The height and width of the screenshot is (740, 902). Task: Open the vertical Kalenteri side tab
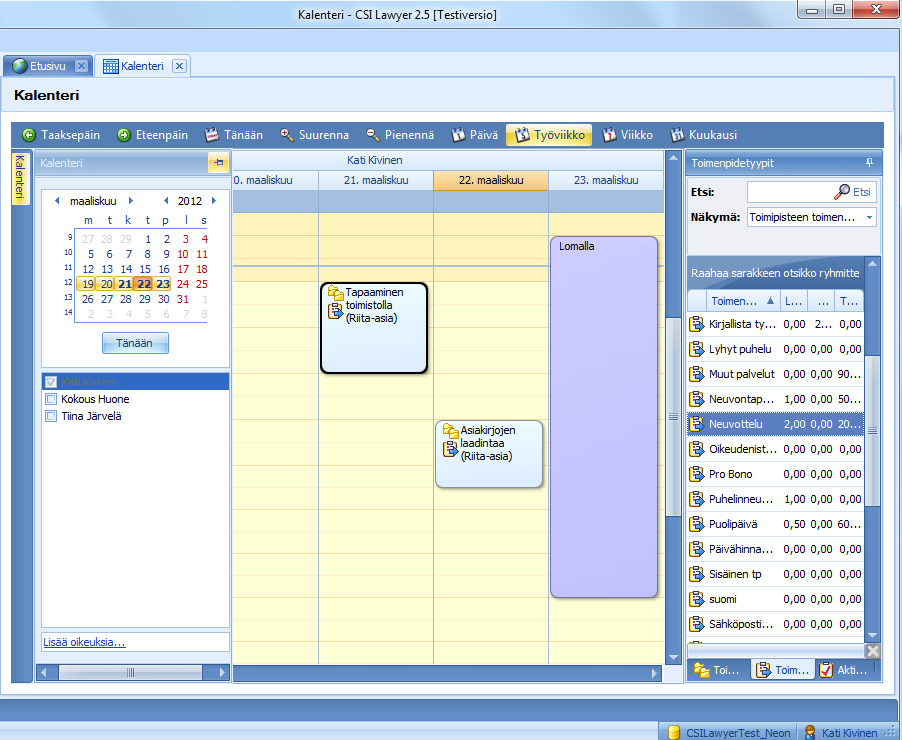pyautogui.click(x=20, y=177)
